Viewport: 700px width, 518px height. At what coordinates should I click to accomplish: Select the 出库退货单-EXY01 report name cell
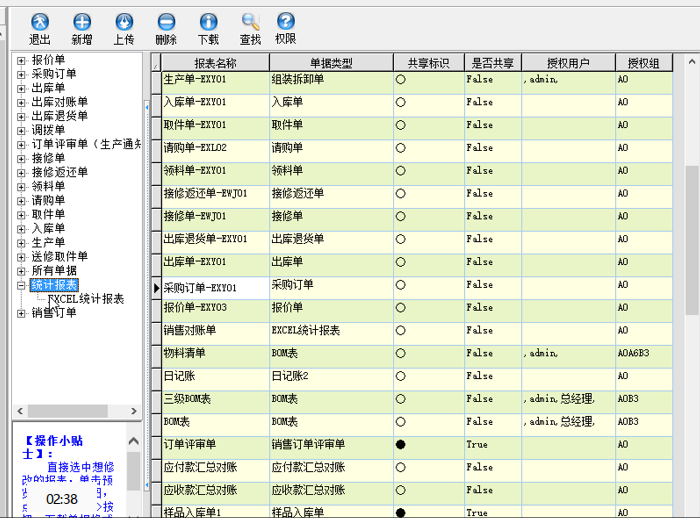(215, 242)
